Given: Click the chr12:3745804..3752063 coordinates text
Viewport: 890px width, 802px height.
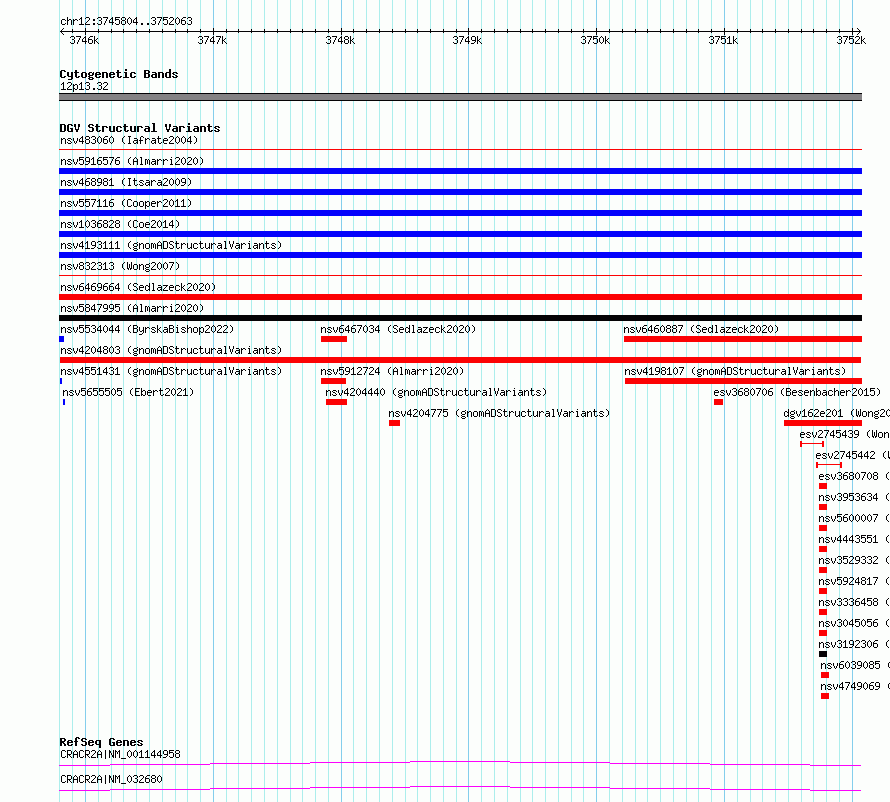Looking at the screenshot, I should point(127,21).
